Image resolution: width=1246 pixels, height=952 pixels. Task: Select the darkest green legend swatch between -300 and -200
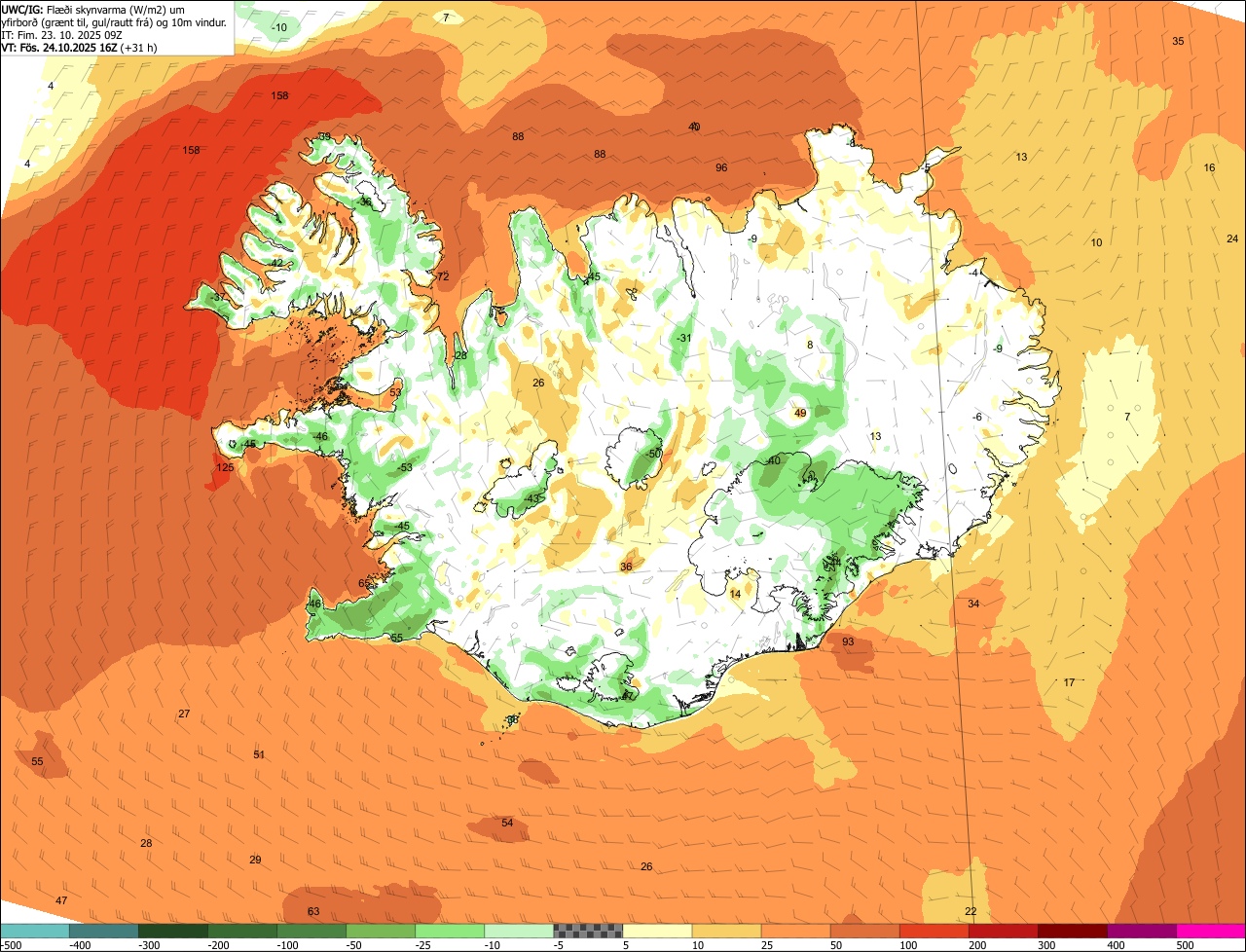pos(173,932)
